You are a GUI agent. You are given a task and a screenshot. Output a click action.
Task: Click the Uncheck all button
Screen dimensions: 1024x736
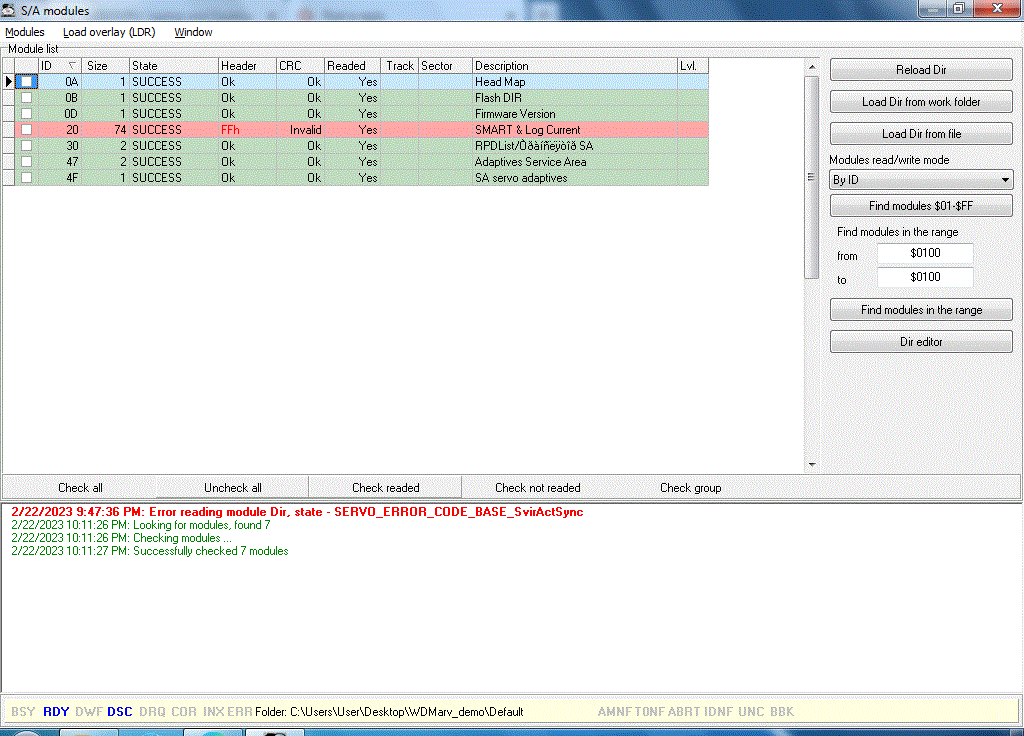[x=232, y=488]
